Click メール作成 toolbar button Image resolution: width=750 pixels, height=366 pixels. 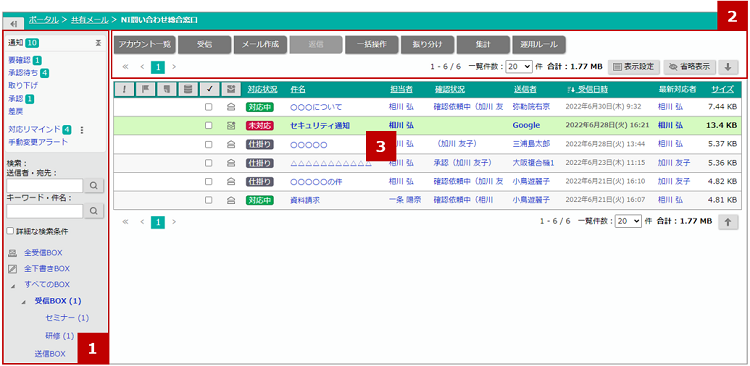[260, 45]
